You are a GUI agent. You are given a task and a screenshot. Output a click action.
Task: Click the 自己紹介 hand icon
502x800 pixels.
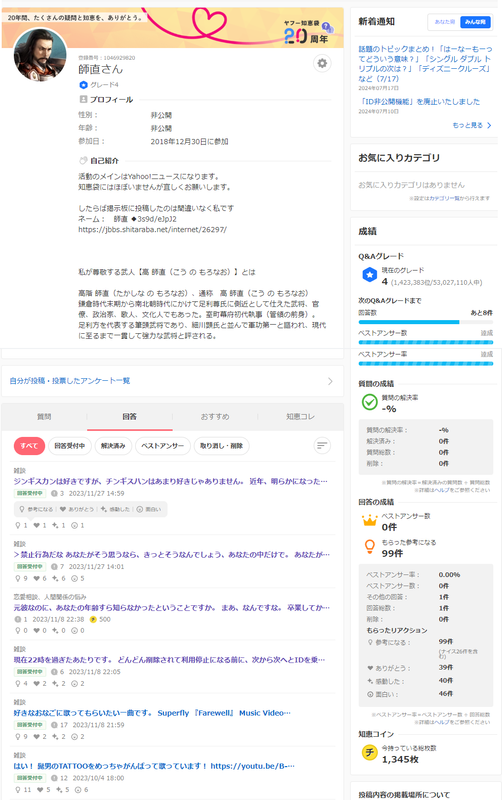point(83,160)
